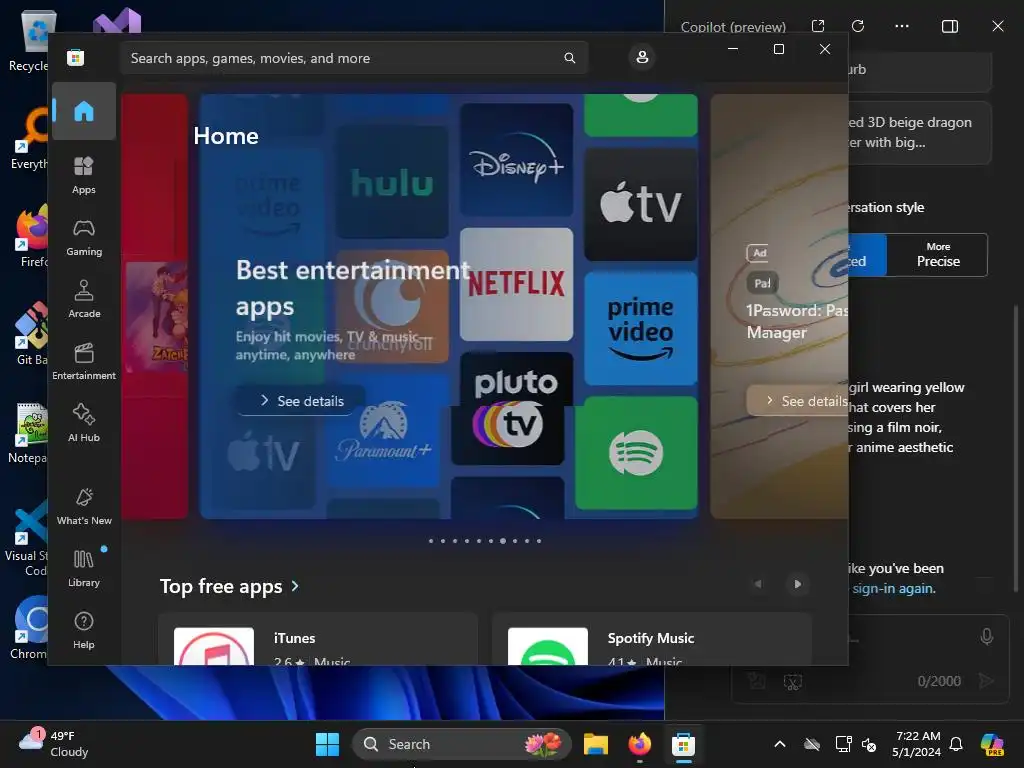Screen dimensions: 1024x768
Task: Toggle Copilot side-by-side layout icon
Action: pos(950,26)
